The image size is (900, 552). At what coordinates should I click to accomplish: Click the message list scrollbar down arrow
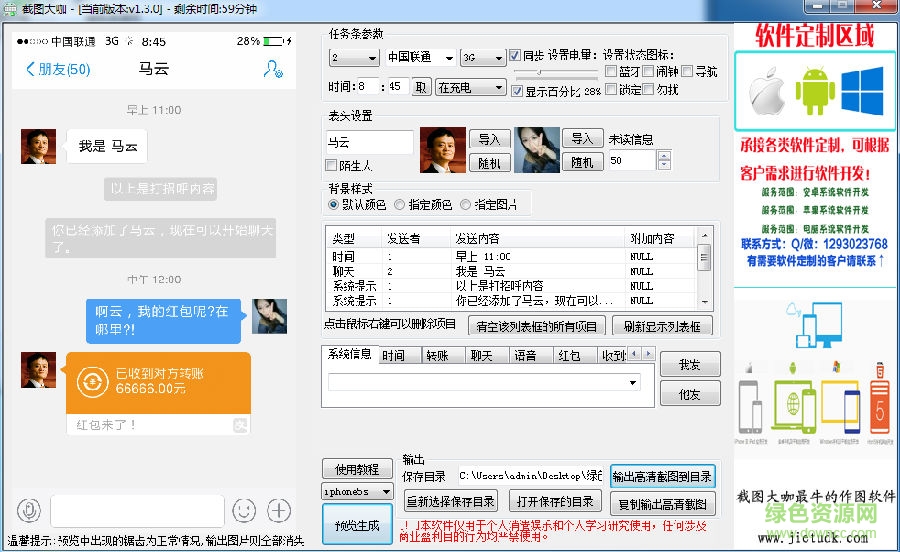[704, 302]
